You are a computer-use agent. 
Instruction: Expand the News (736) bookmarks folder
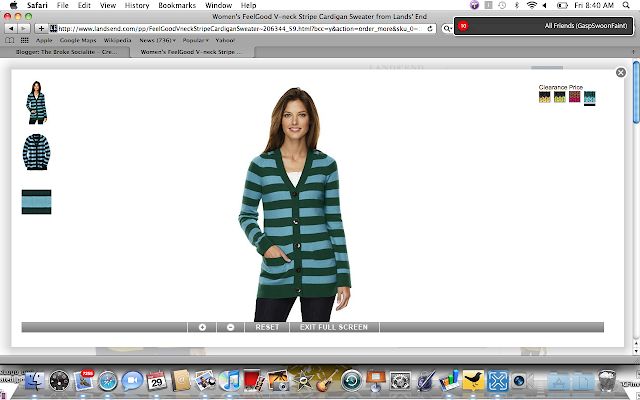click(158, 40)
